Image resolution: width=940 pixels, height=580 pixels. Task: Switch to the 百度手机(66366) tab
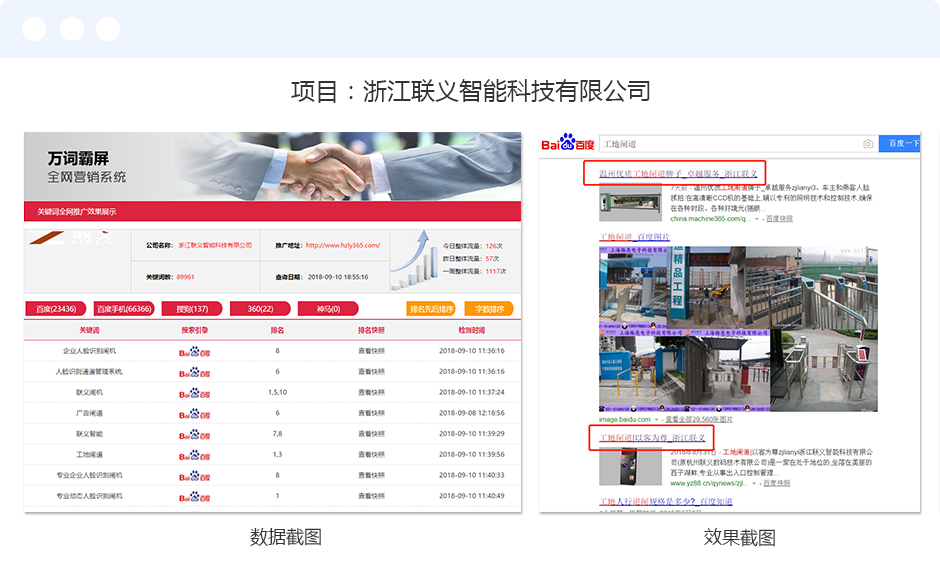pos(124,309)
